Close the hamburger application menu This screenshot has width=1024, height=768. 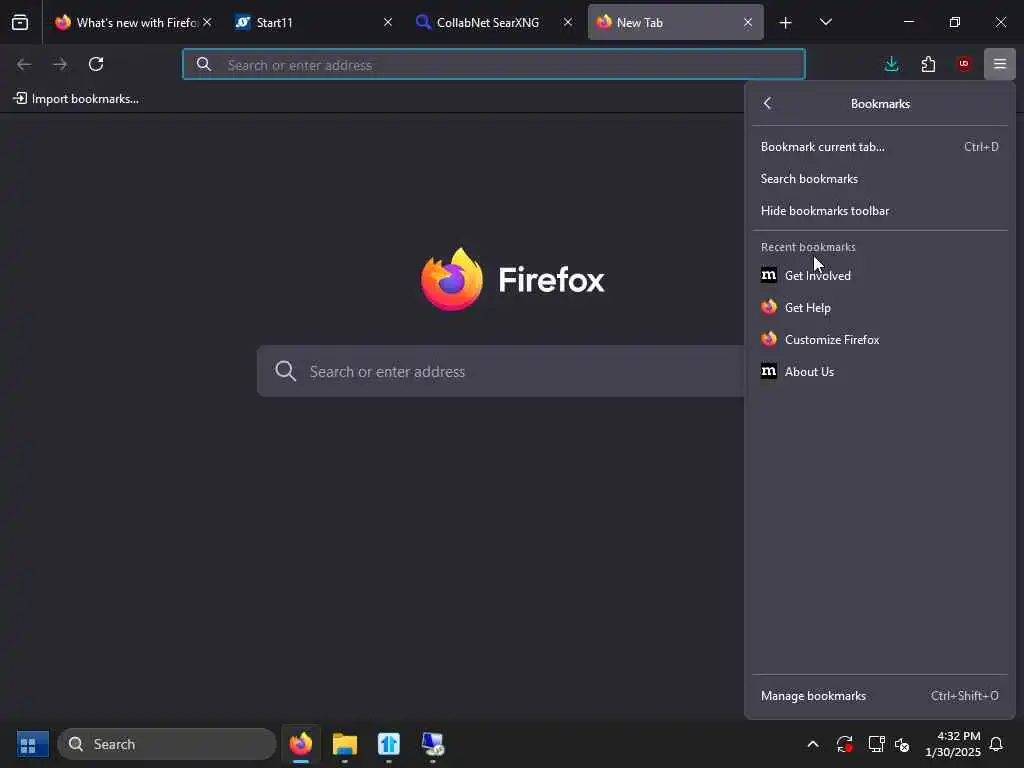tap(1000, 64)
